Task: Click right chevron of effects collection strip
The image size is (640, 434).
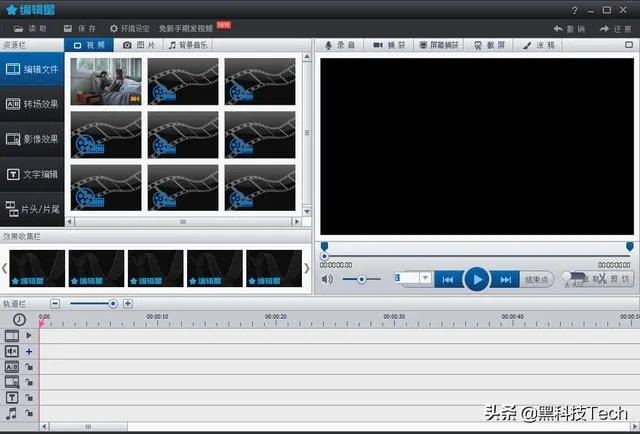Action: click(306, 268)
